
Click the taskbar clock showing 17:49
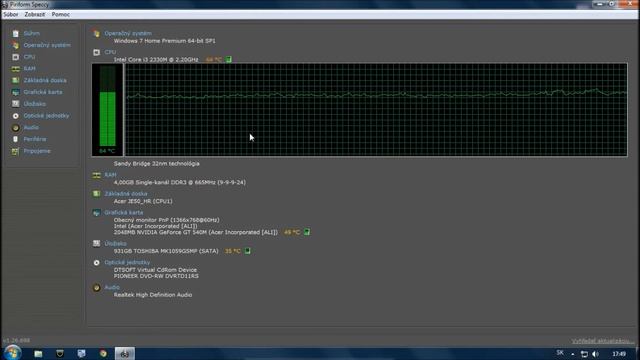pyautogui.click(x=619, y=354)
